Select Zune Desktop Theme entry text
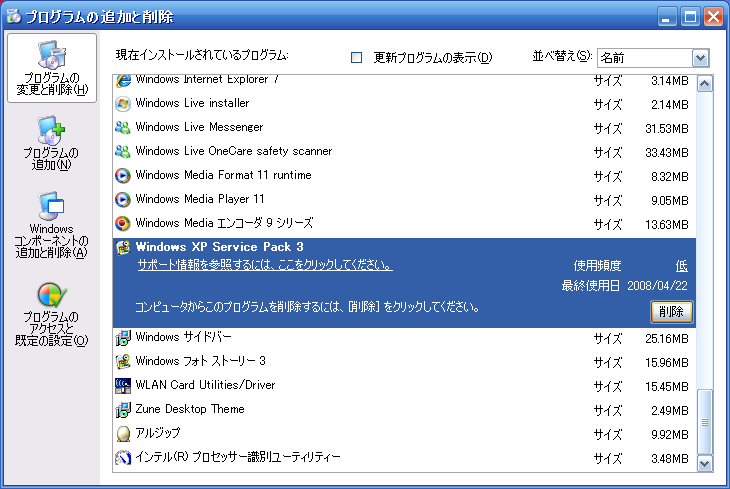This screenshot has width=730, height=489. [190, 409]
